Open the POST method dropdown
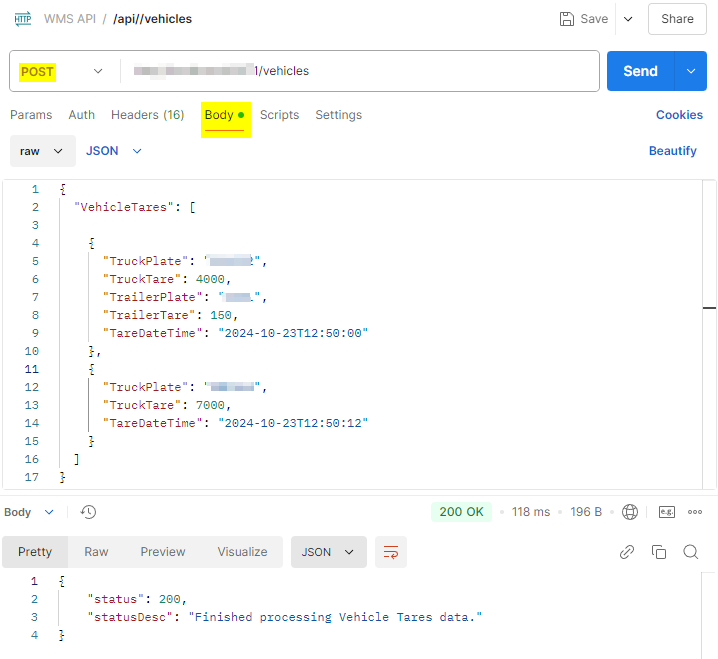The width and height of the screenshot is (718, 659). click(x=61, y=71)
